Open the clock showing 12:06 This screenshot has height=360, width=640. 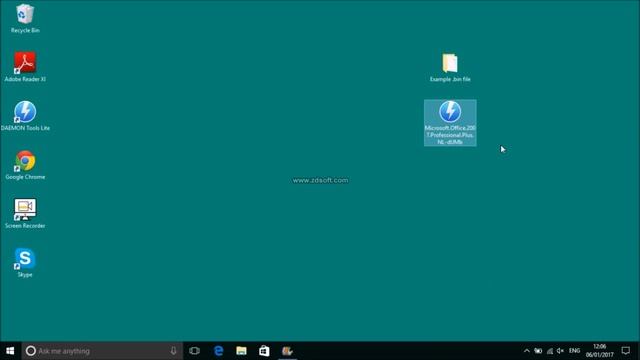pyautogui.click(x=600, y=351)
